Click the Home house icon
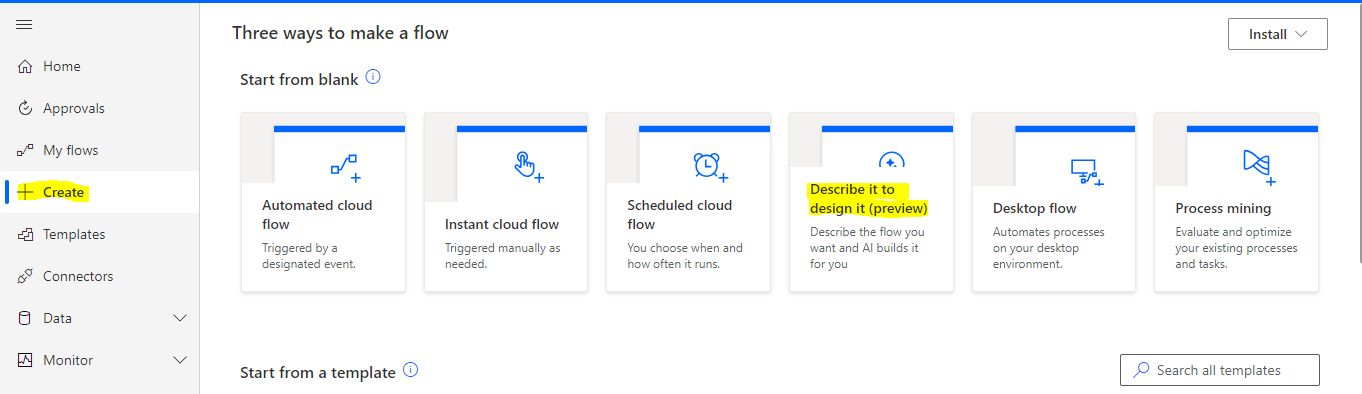Screen dimensions: 1362x394 [x=26, y=66]
